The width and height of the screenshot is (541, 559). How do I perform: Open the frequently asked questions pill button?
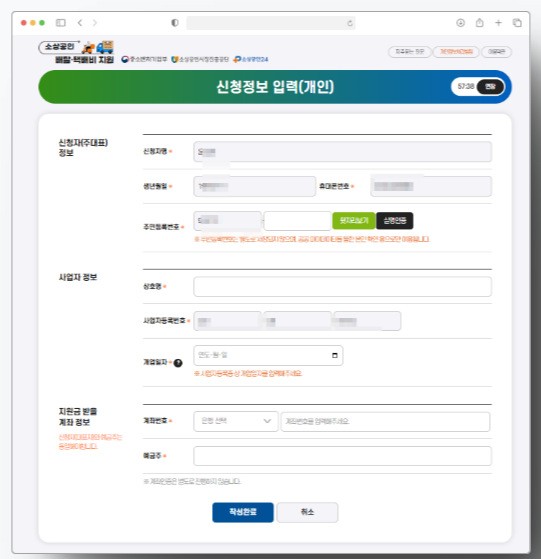(409, 52)
